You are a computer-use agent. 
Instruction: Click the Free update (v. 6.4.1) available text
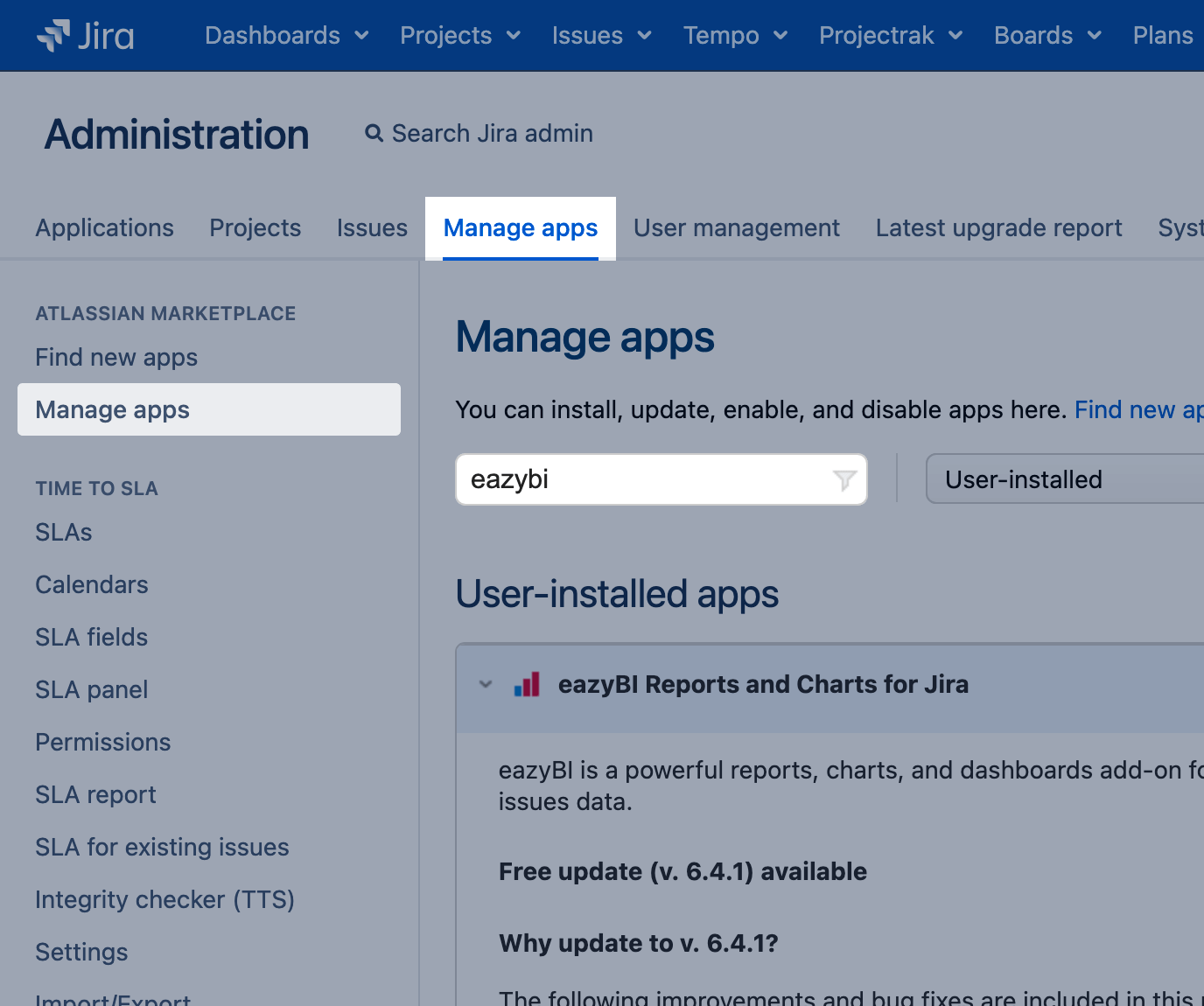(682, 871)
